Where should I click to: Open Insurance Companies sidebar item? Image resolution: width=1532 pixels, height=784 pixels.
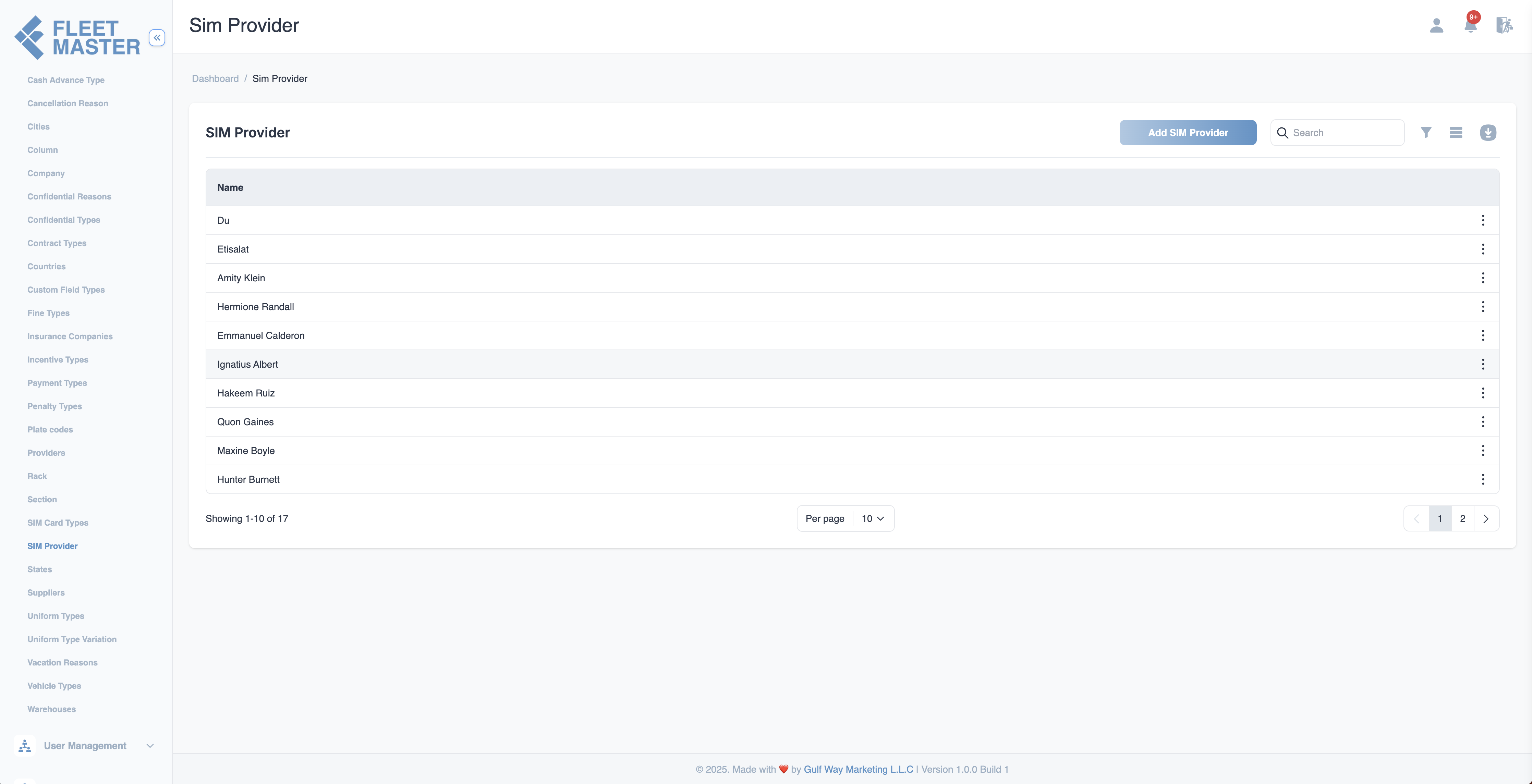70,336
